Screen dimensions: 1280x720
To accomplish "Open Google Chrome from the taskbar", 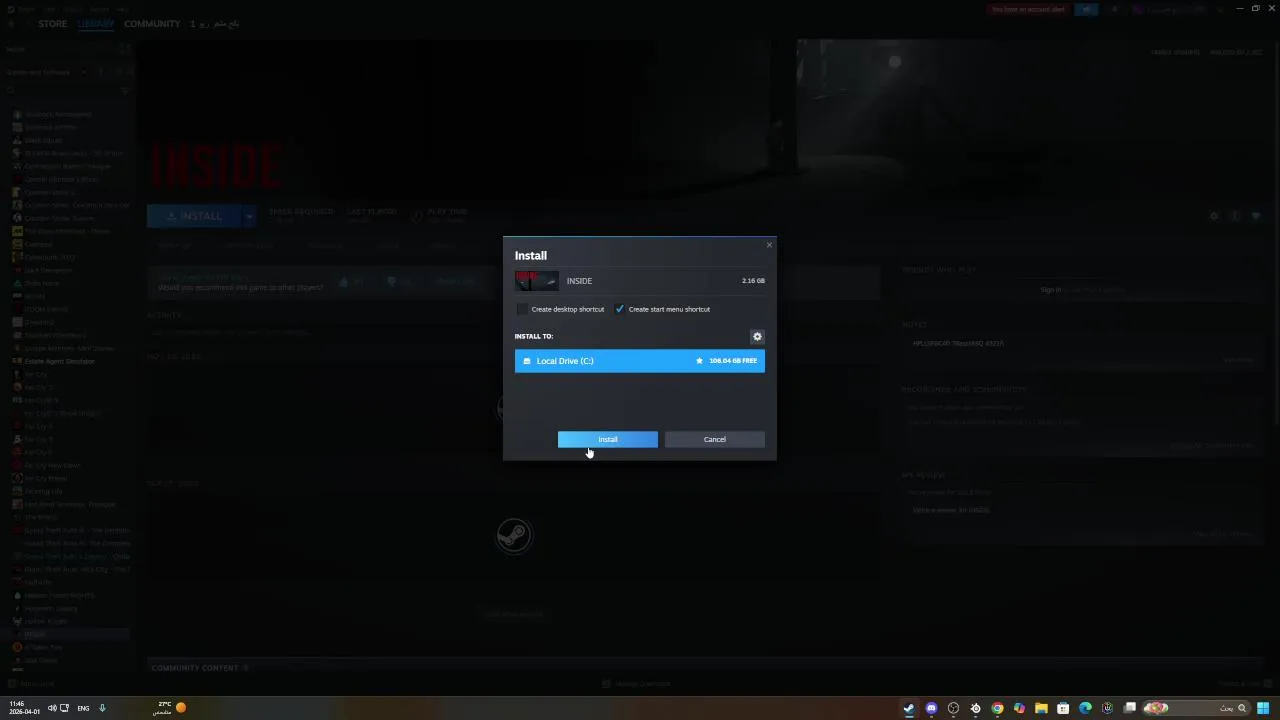I will [997, 708].
